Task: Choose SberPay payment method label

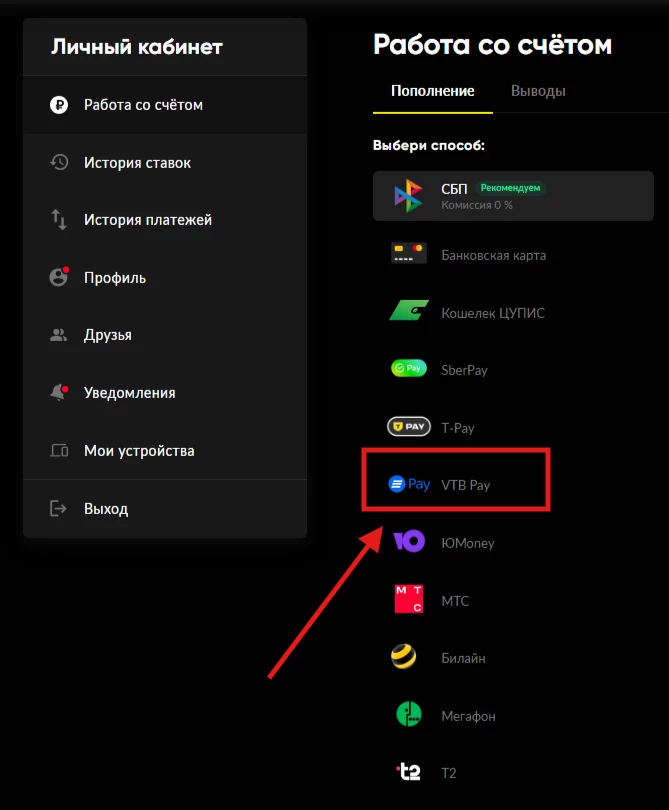Action: pos(464,370)
